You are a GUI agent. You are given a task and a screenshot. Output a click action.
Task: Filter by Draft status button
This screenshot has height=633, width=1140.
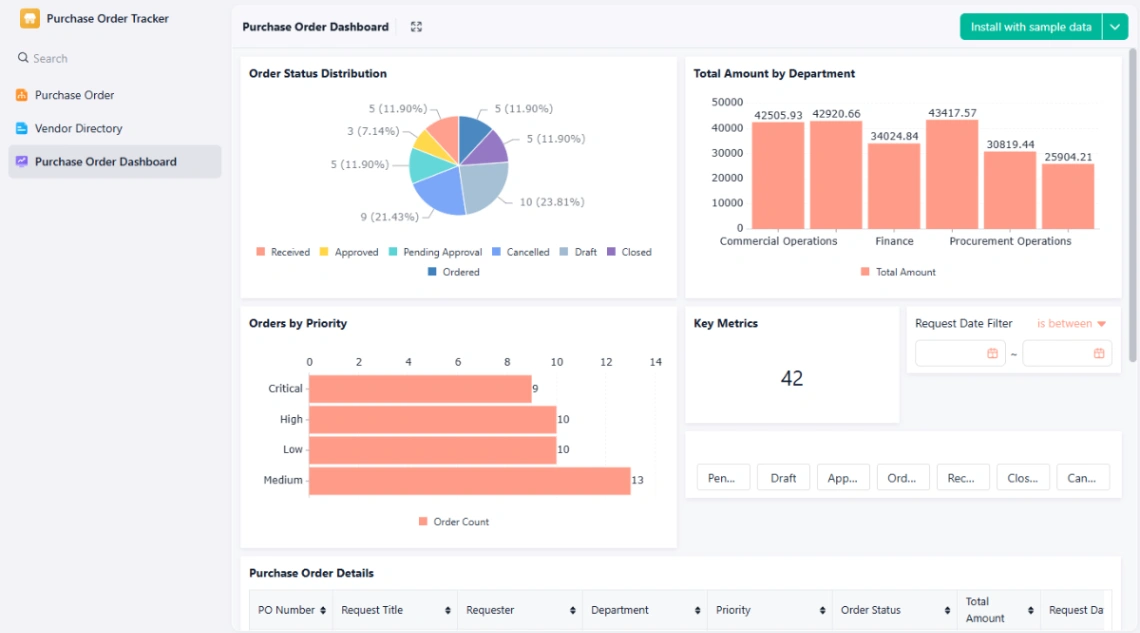click(x=783, y=477)
